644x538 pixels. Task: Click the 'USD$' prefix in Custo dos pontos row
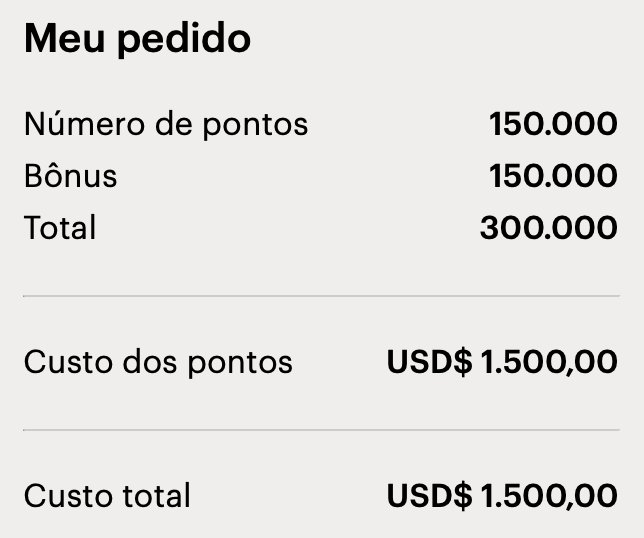click(x=430, y=362)
